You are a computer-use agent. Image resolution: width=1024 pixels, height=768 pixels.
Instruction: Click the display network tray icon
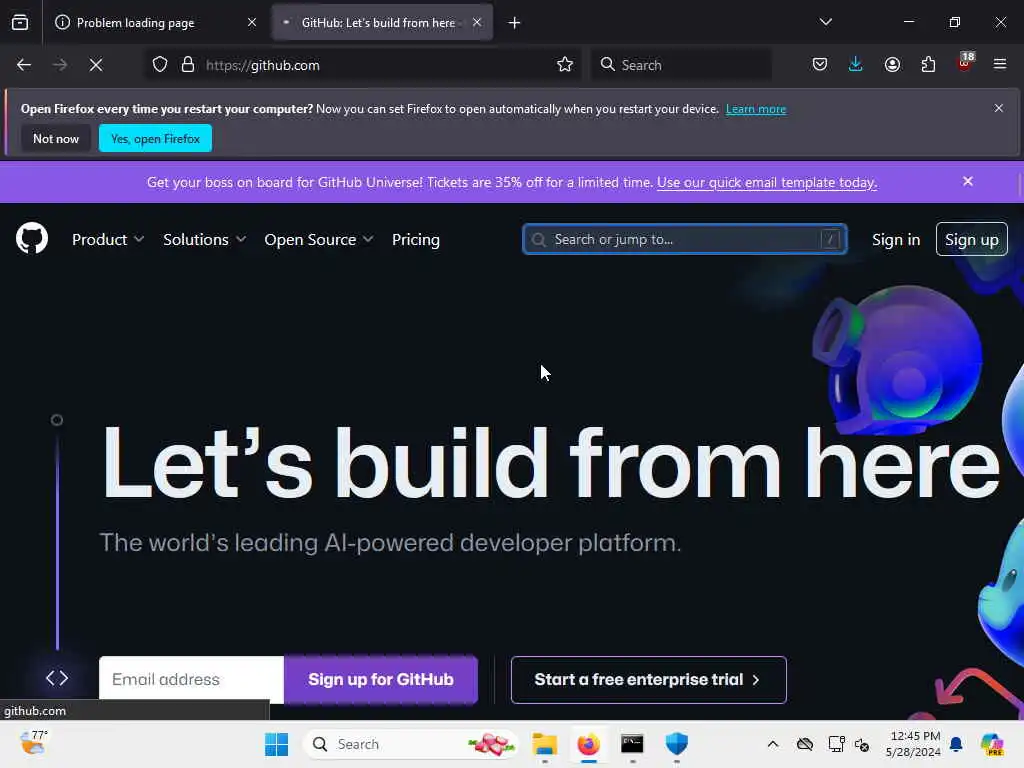coord(836,744)
